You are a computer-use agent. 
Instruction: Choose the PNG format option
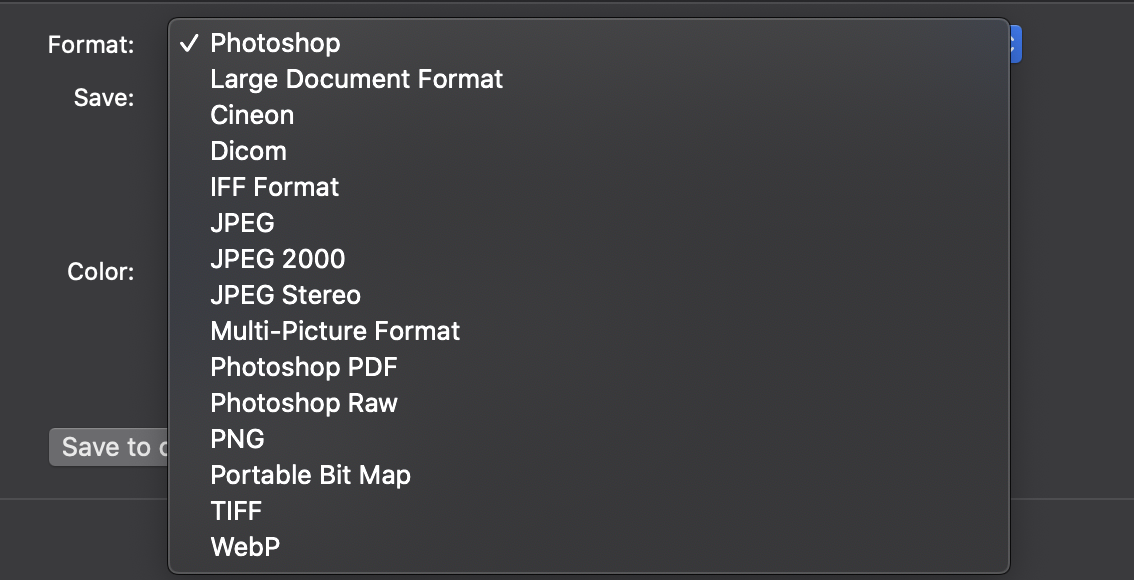(x=237, y=439)
